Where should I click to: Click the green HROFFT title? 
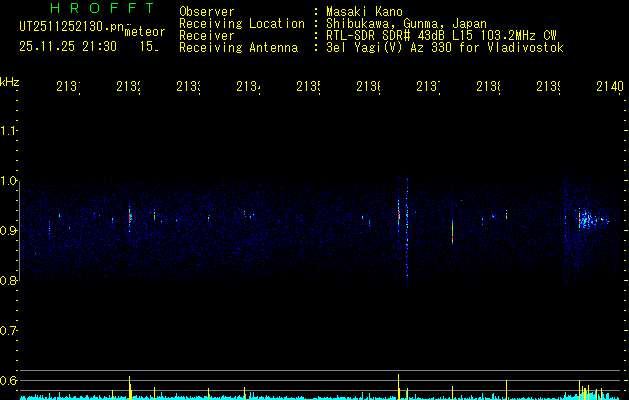[x=103, y=8]
